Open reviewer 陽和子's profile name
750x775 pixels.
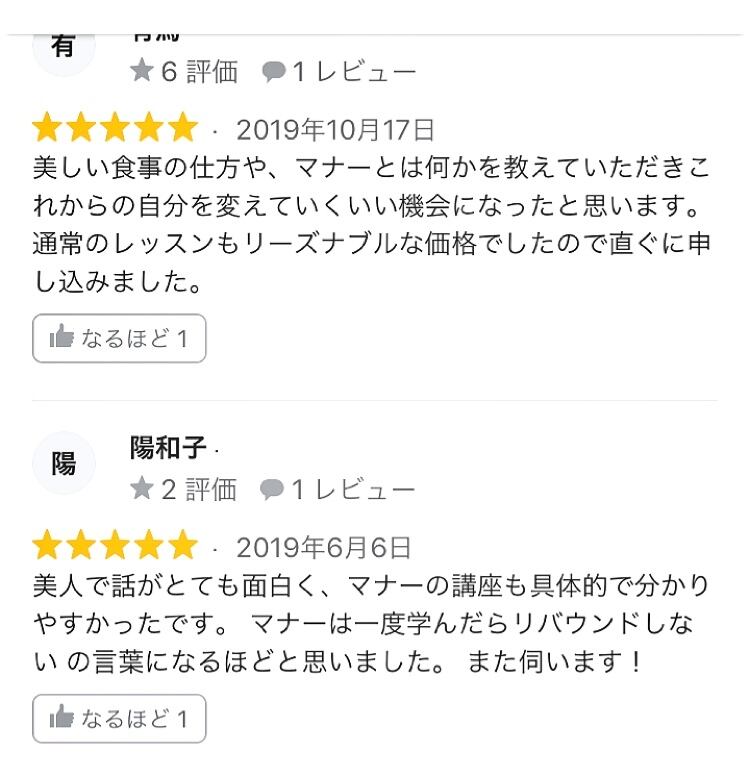coord(168,448)
